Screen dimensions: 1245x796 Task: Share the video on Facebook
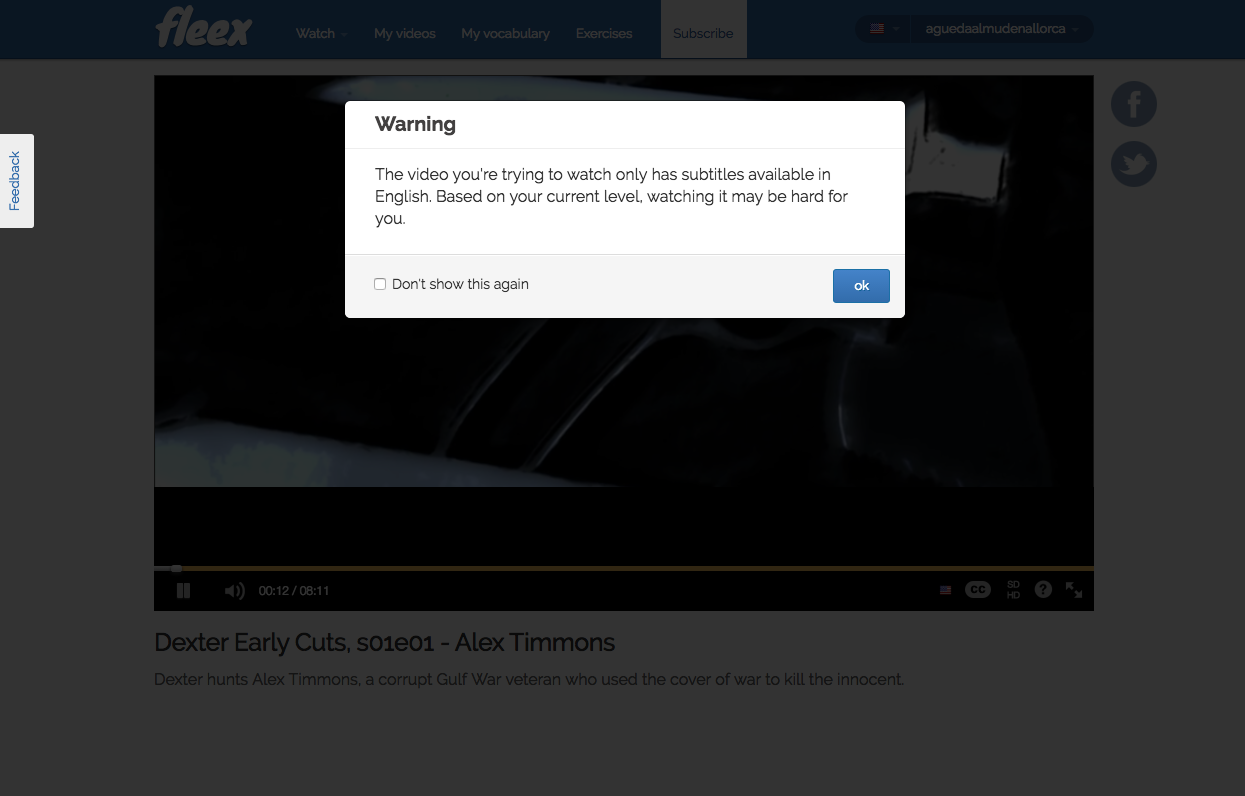coord(1133,104)
